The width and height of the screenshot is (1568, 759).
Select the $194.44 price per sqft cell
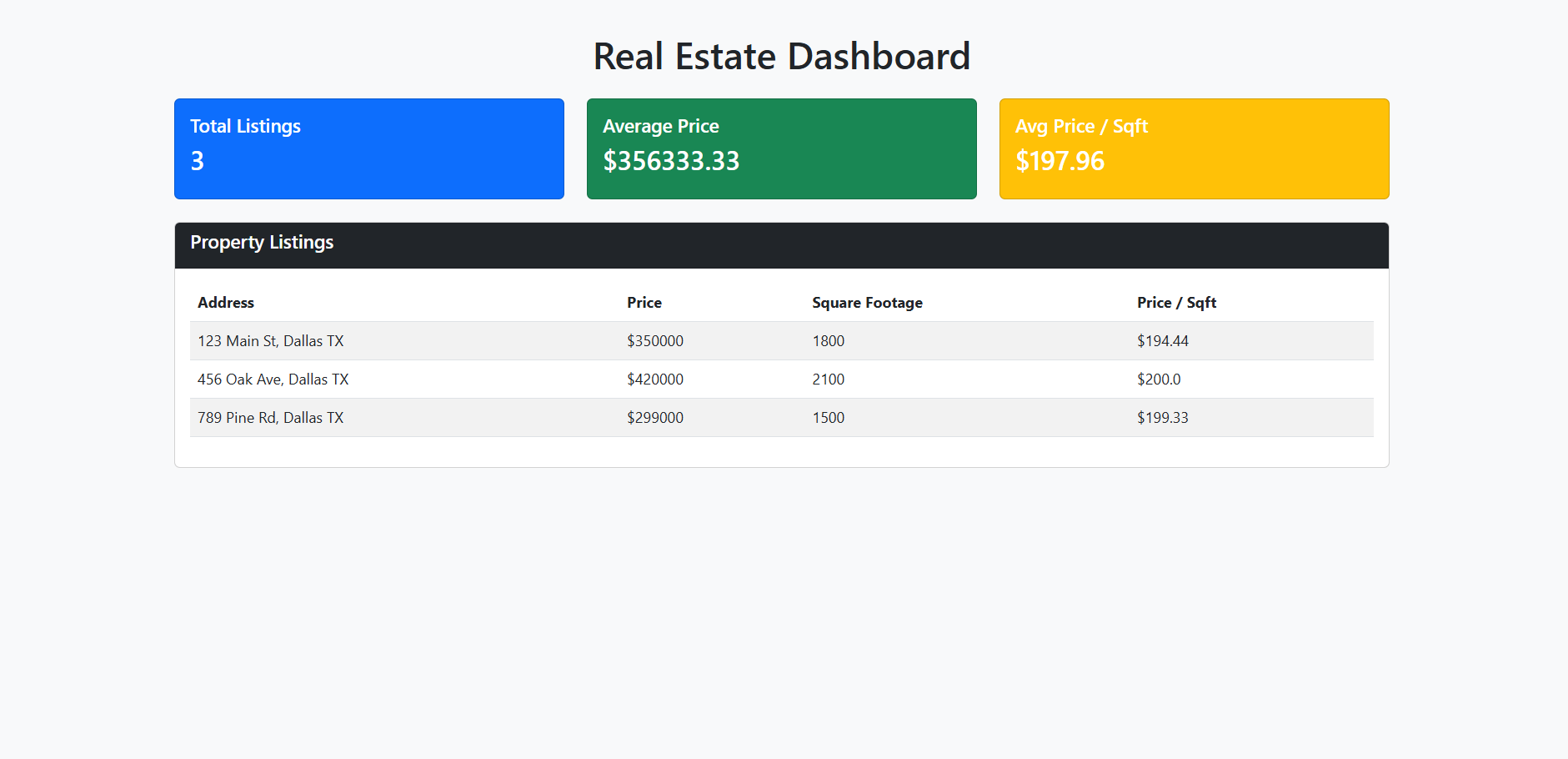click(1163, 341)
